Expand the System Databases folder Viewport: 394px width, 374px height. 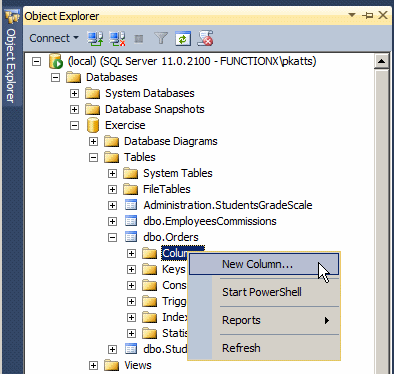74,94
